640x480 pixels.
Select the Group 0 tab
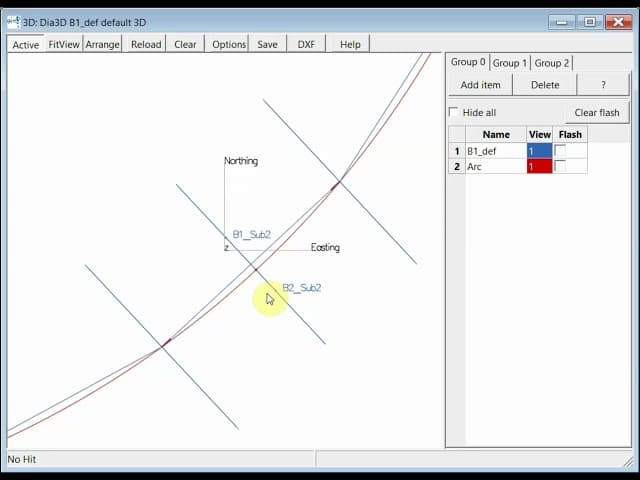(x=468, y=62)
